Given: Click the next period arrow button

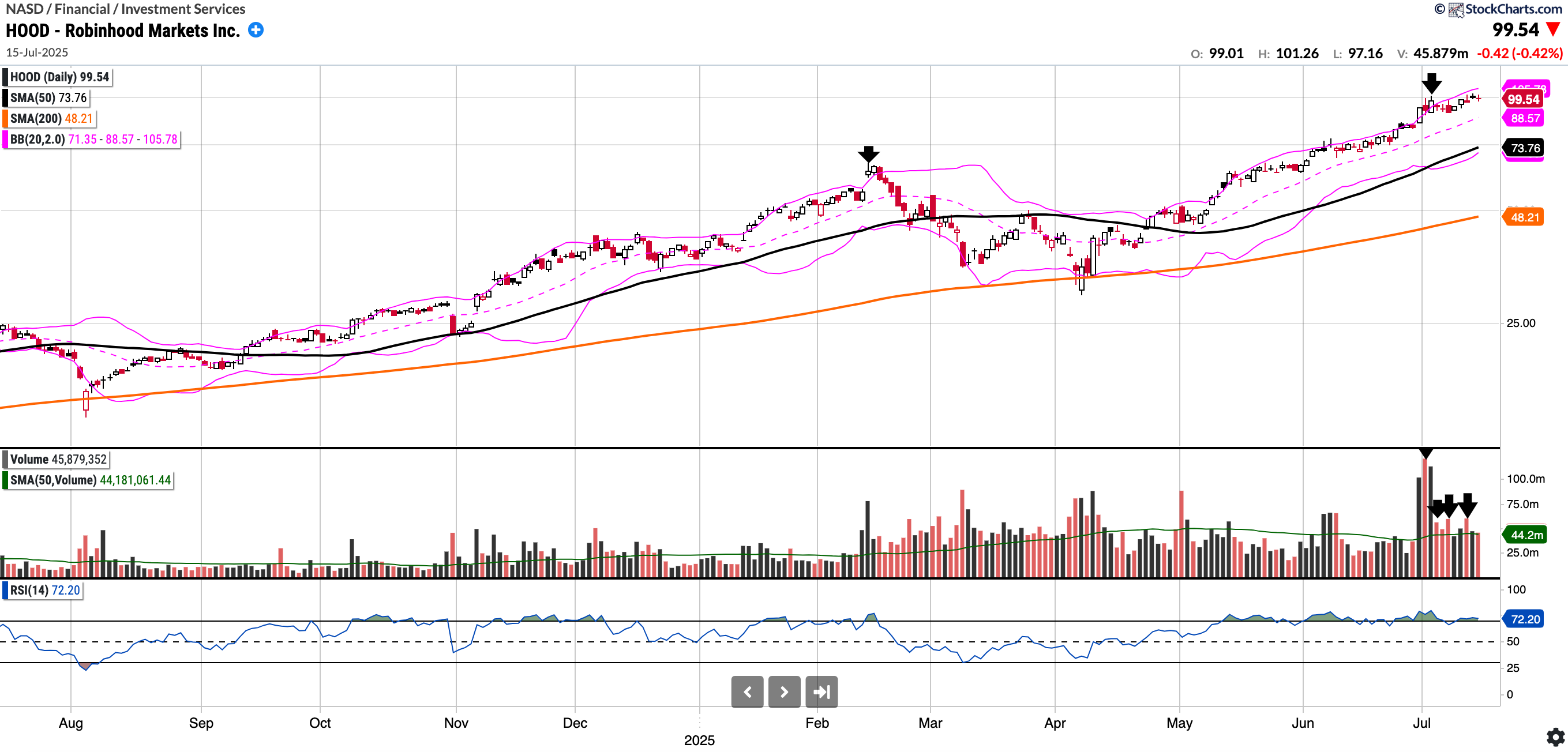Looking at the screenshot, I should 784,692.
